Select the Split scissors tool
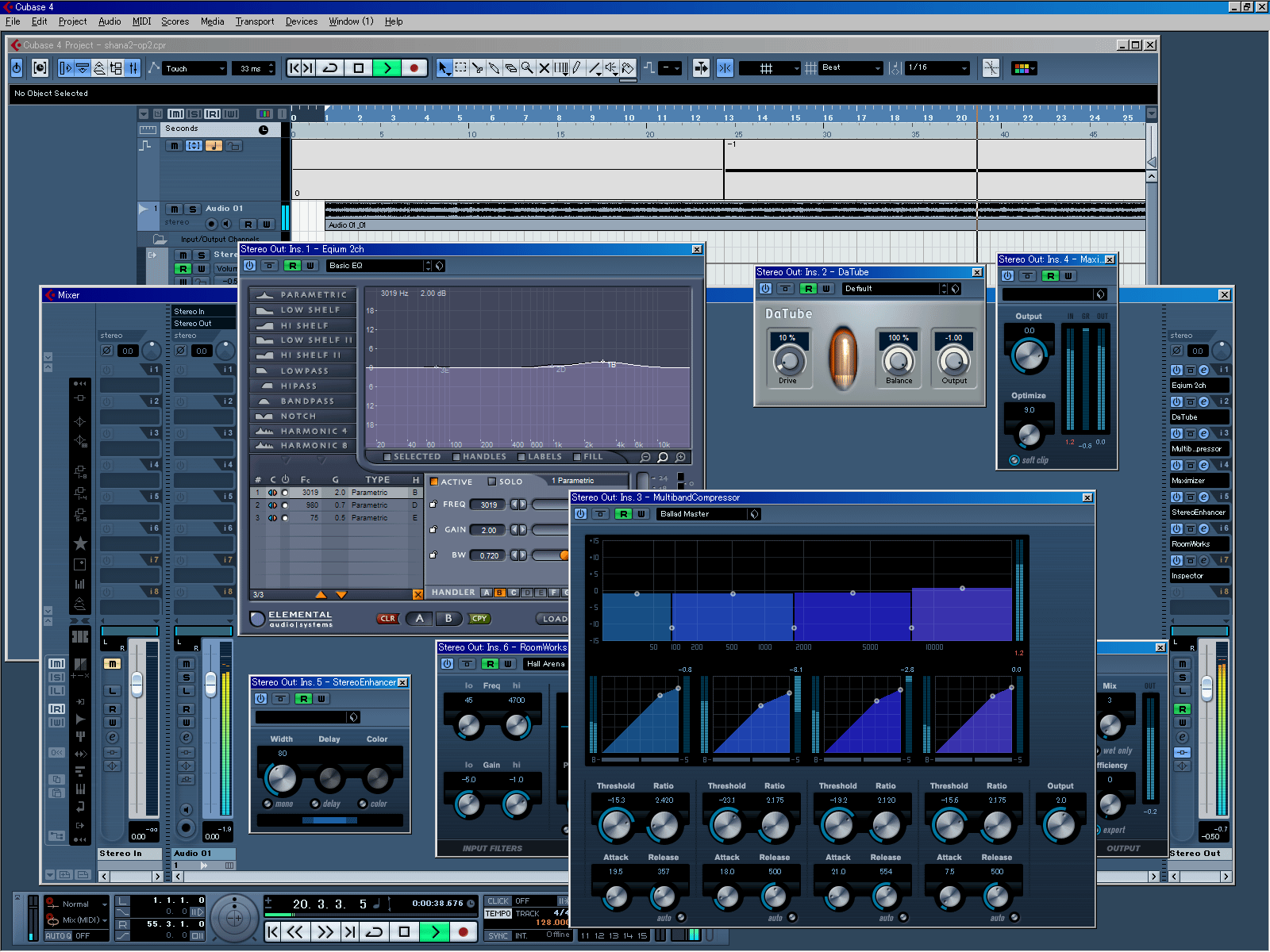Screen dimensions: 1270x952 (x=477, y=68)
